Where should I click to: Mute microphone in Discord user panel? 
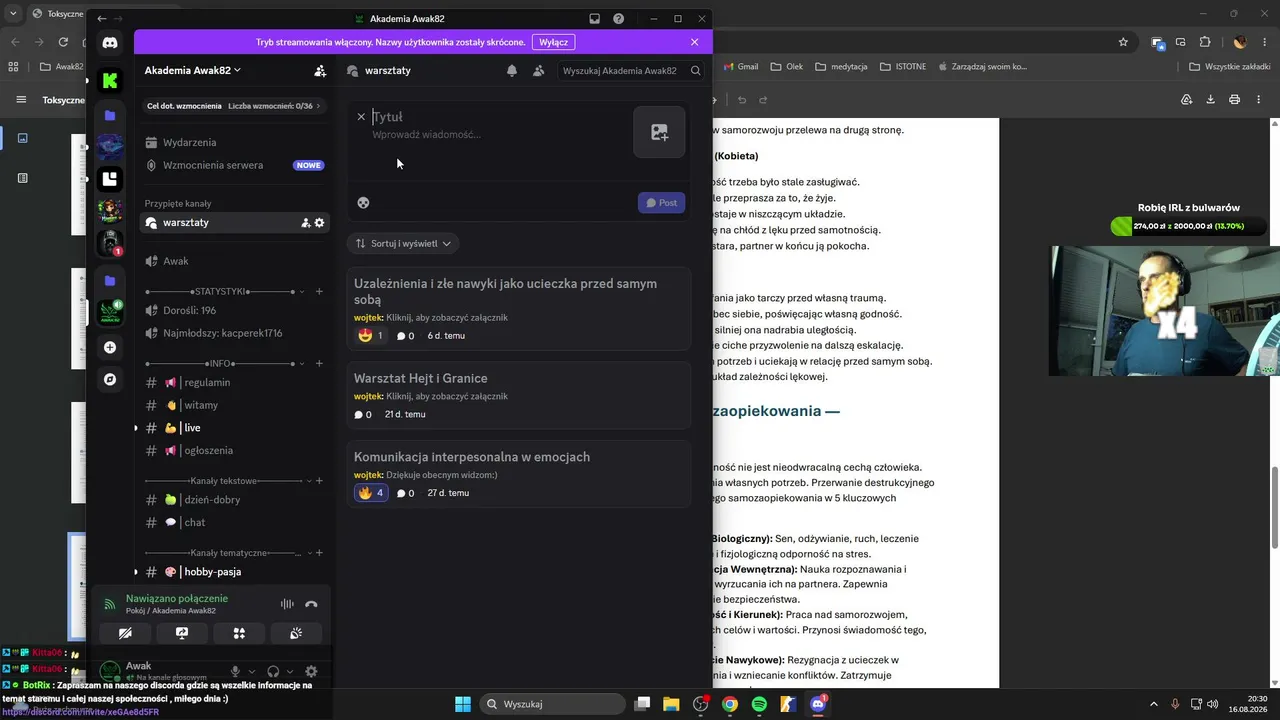tap(236, 672)
